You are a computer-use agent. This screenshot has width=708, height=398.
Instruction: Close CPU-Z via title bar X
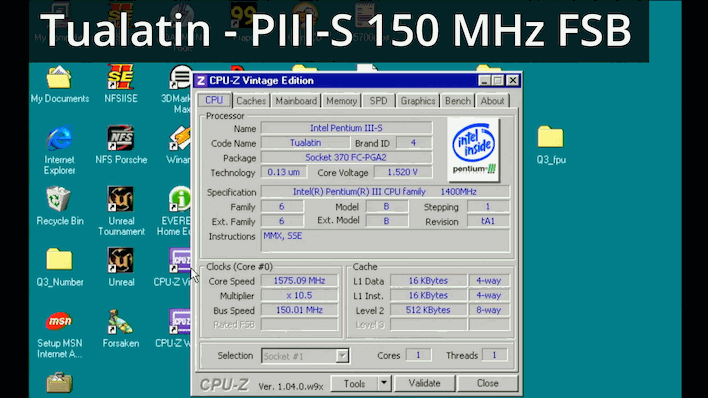coord(513,81)
